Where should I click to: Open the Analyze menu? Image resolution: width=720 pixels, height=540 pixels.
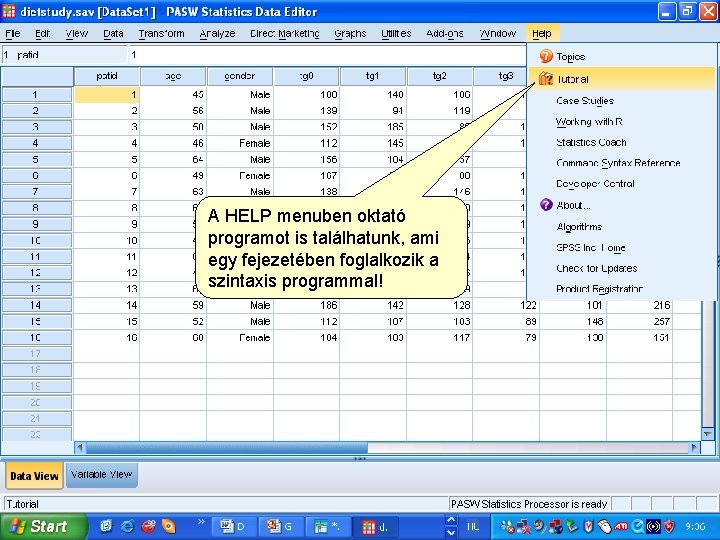217,34
